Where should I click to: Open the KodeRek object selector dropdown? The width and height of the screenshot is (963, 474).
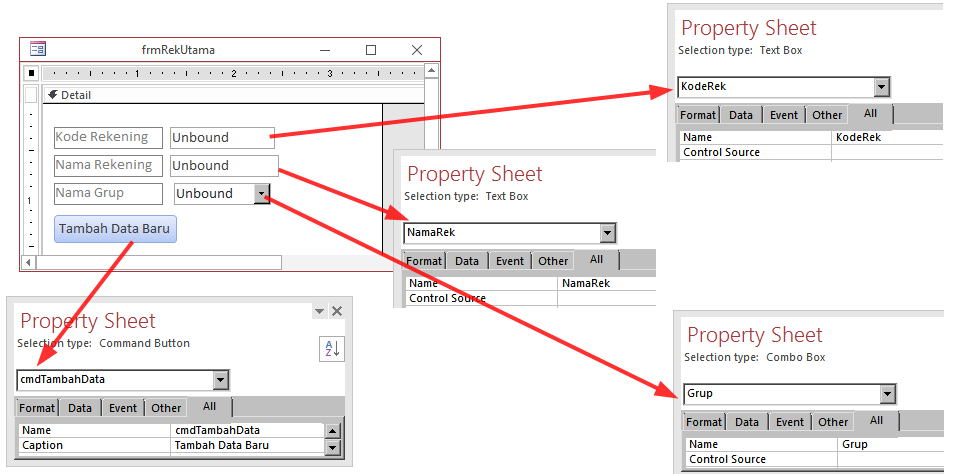pos(882,87)
